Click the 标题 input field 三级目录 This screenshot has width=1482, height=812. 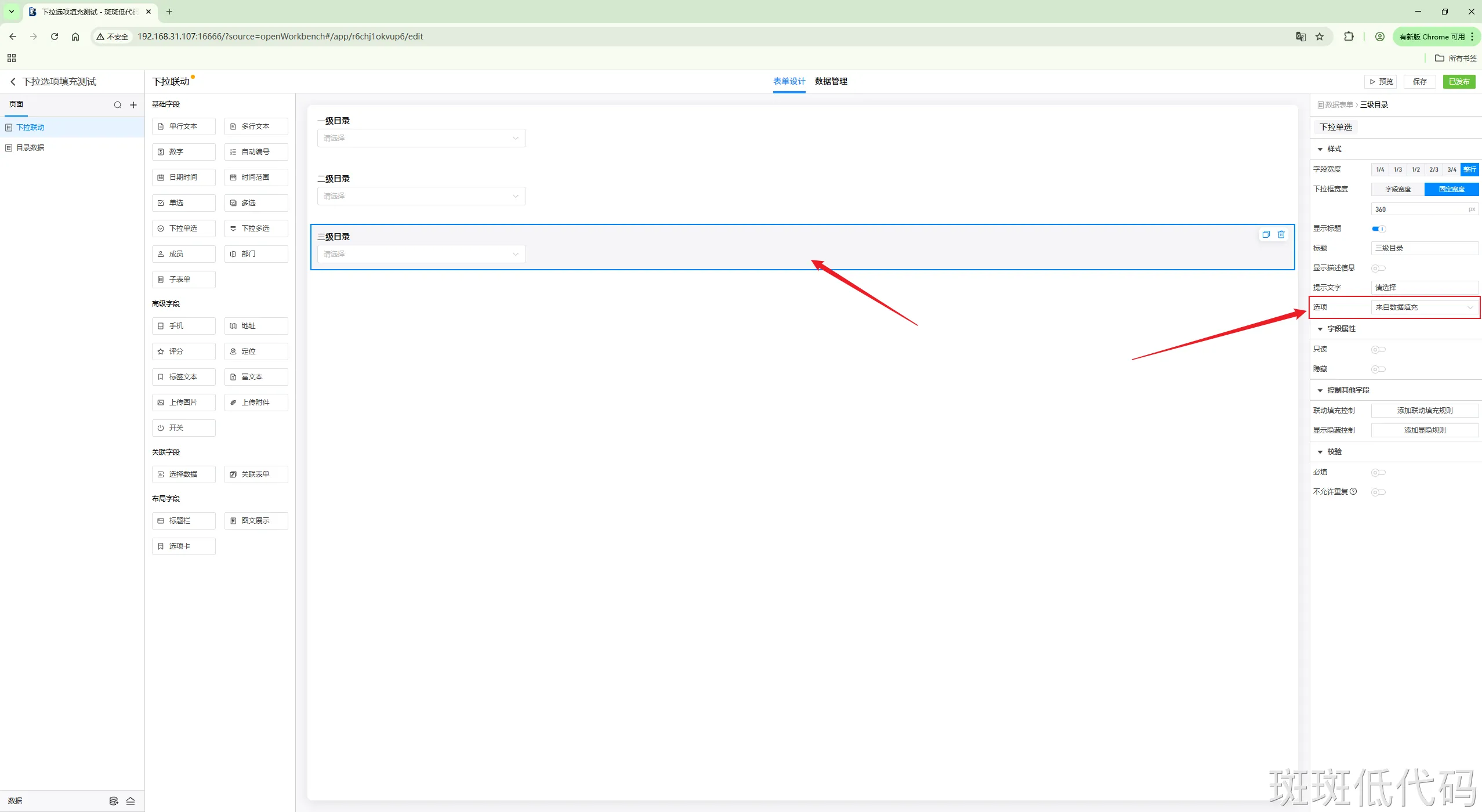pos(1424,248)
